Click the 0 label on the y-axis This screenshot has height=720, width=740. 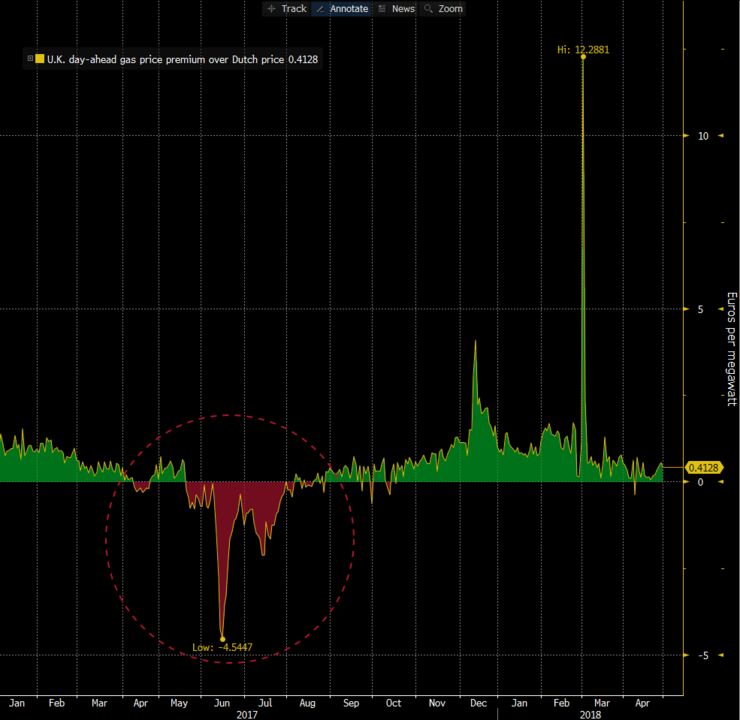[x=700, y=482]
